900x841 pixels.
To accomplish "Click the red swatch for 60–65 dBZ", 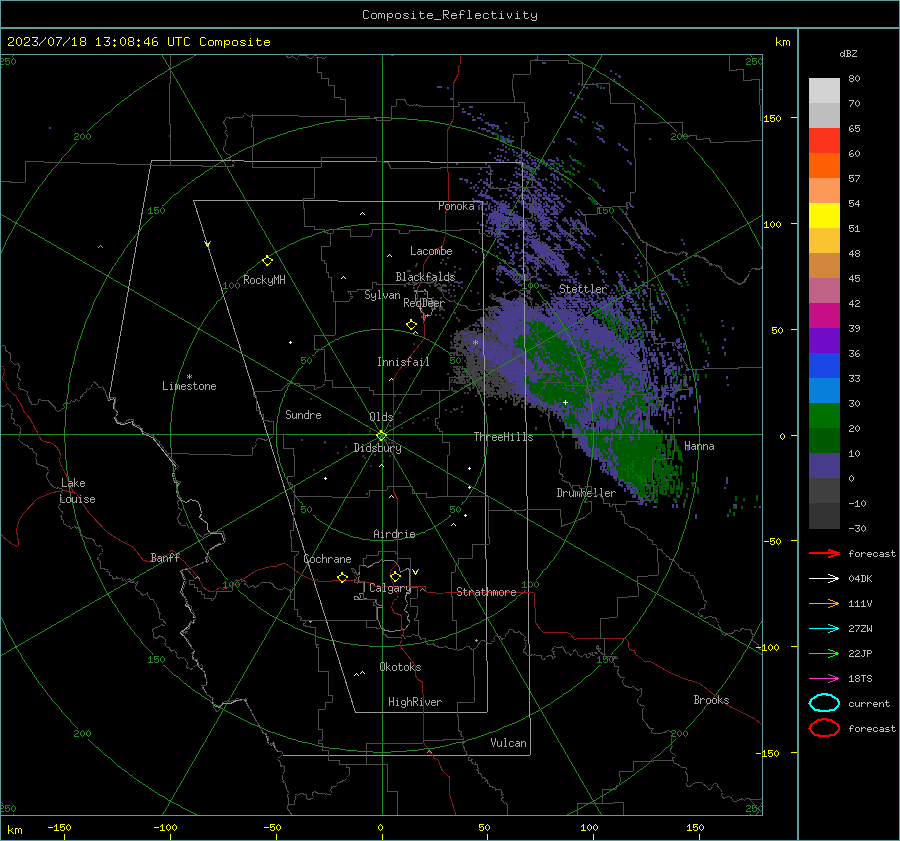I will click(824, 140).
